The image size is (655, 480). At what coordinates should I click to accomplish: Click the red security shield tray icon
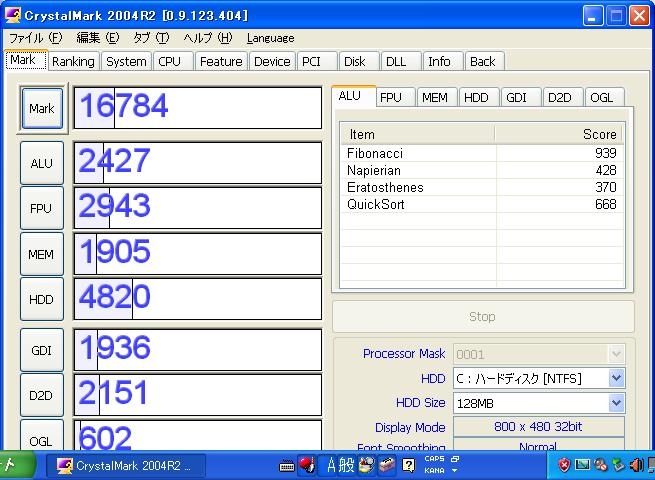565,465
